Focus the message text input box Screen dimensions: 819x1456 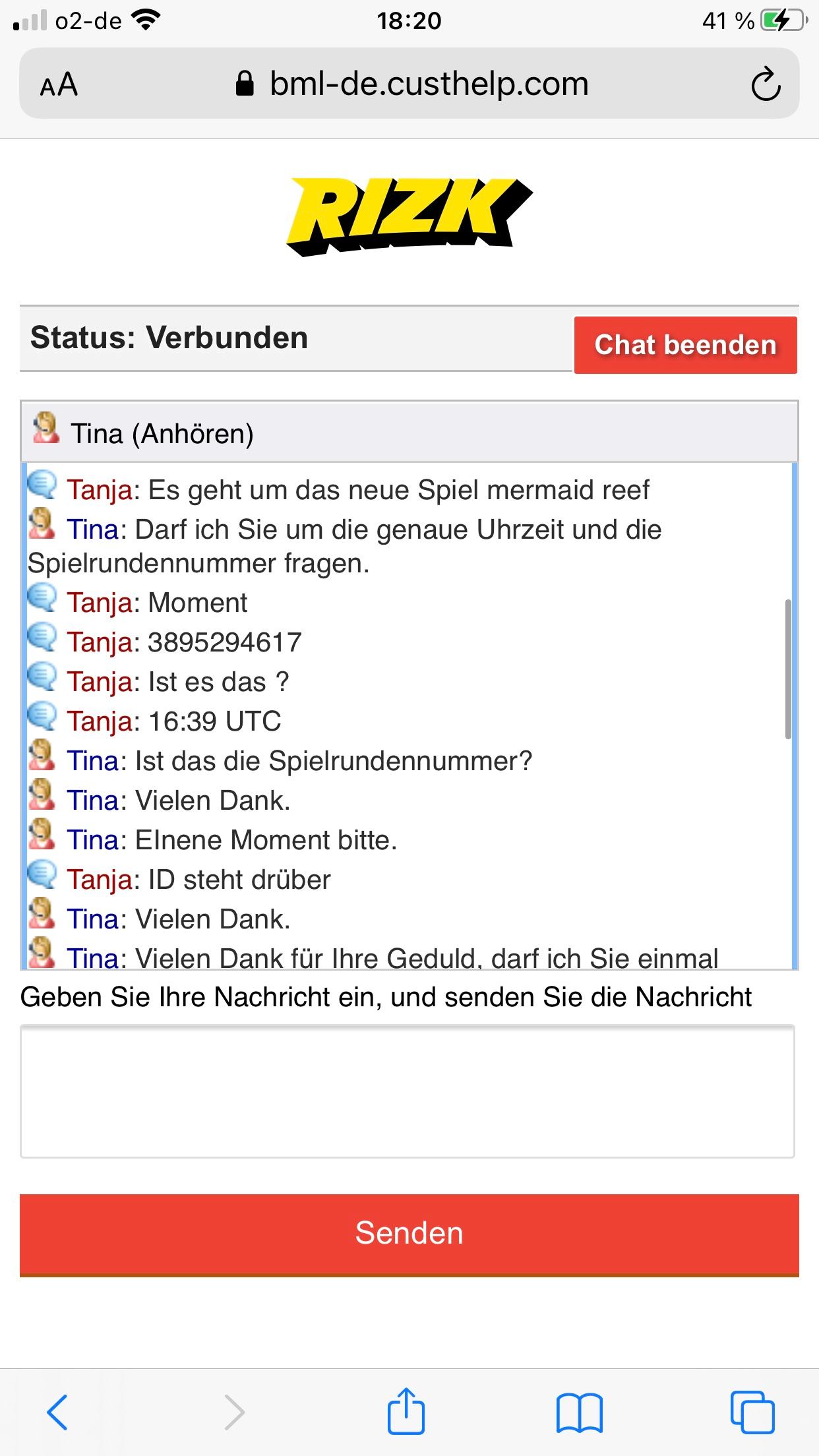[x=408, y=1091]
